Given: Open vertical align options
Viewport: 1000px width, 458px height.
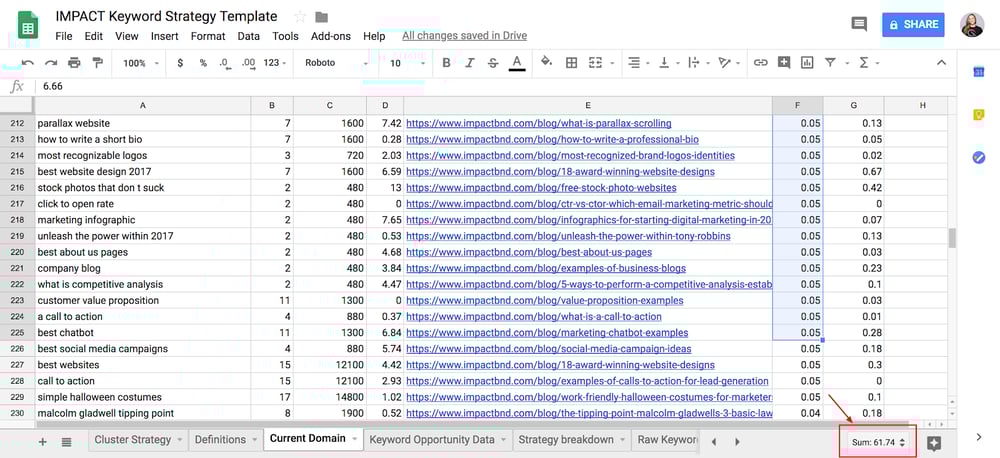Looking at the screenshot, I should (664, 63).
